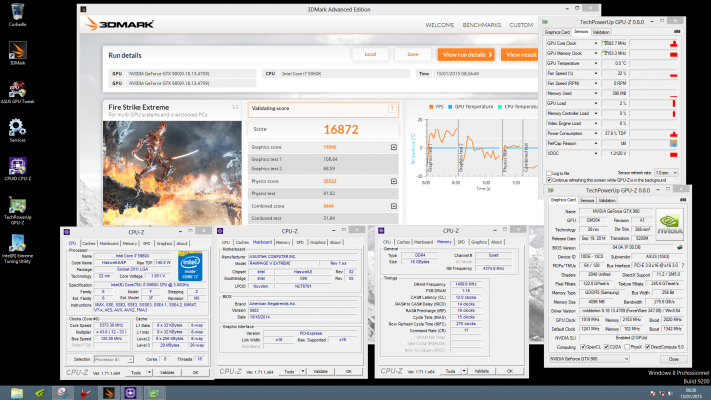Click the Fire Strike Extreme preview image
Screen dimensions: 711x400
172,173
